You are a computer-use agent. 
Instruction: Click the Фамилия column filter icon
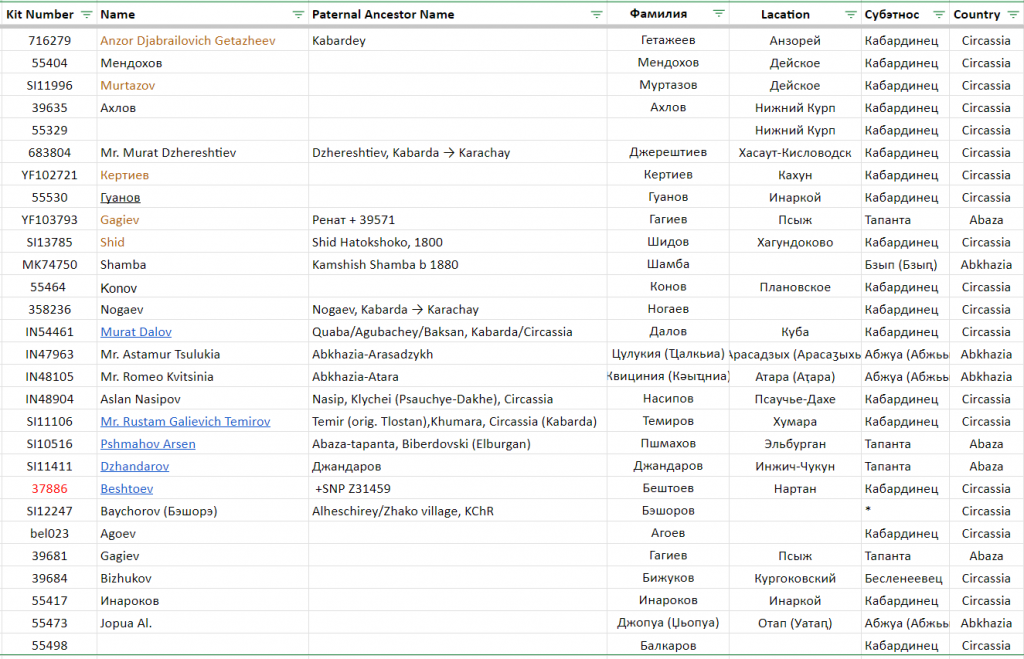click(719, 14)
